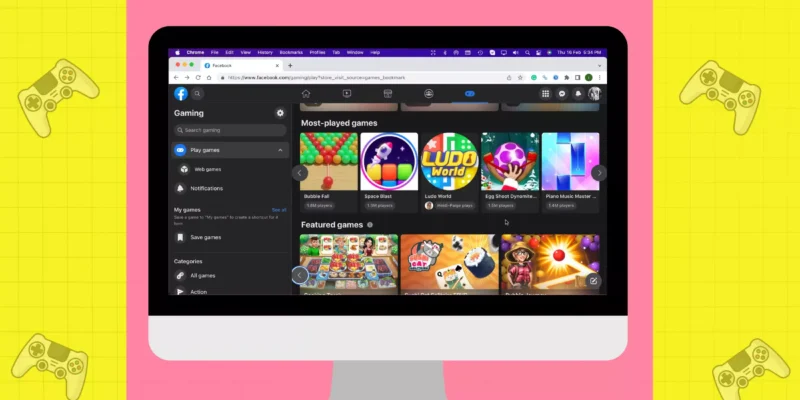Open the account profile picture
The width and height of the screenshot is (800, 400).
tap(594, 94)
